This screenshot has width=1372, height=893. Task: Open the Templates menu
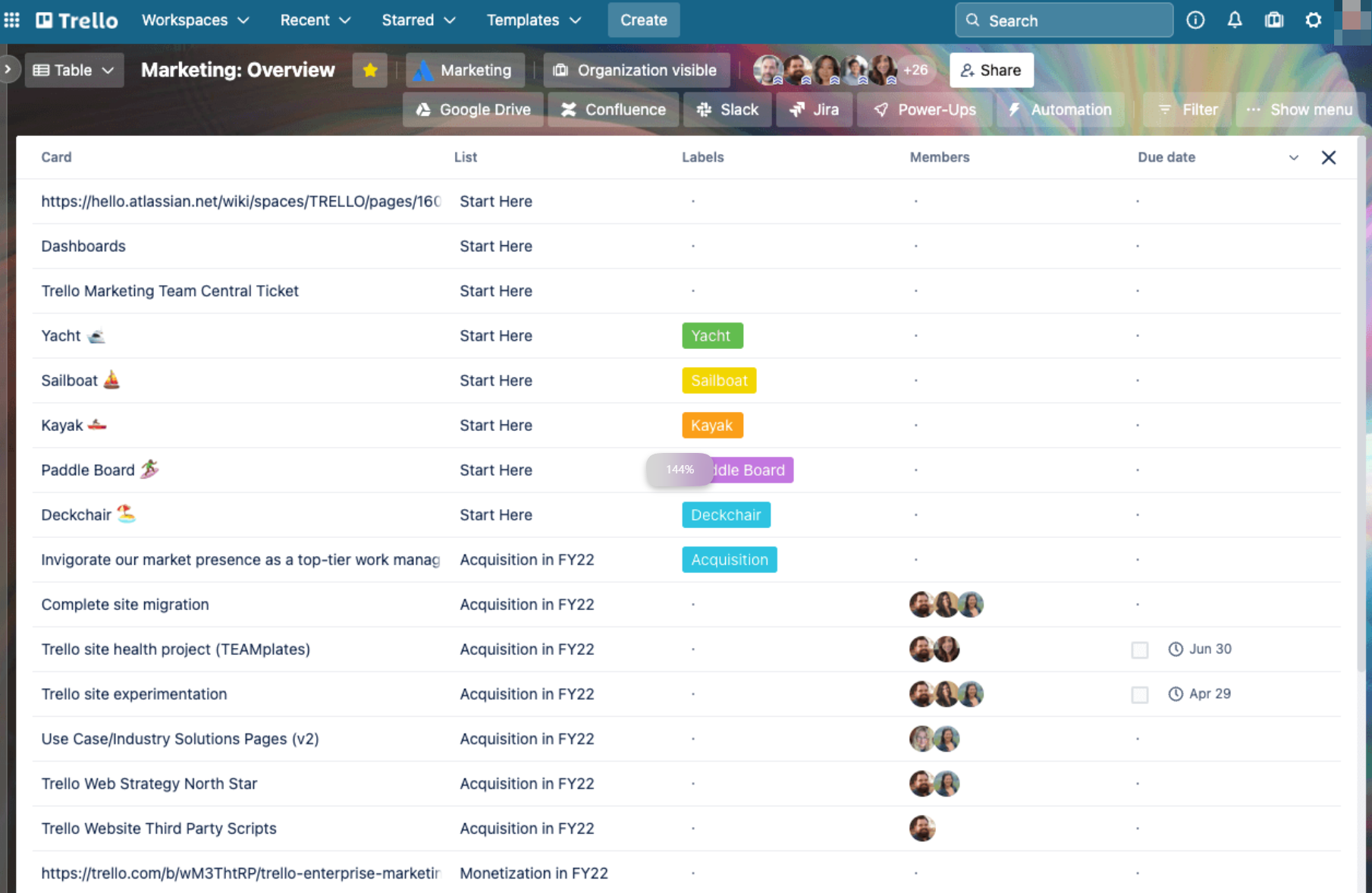tap(533, 20)
